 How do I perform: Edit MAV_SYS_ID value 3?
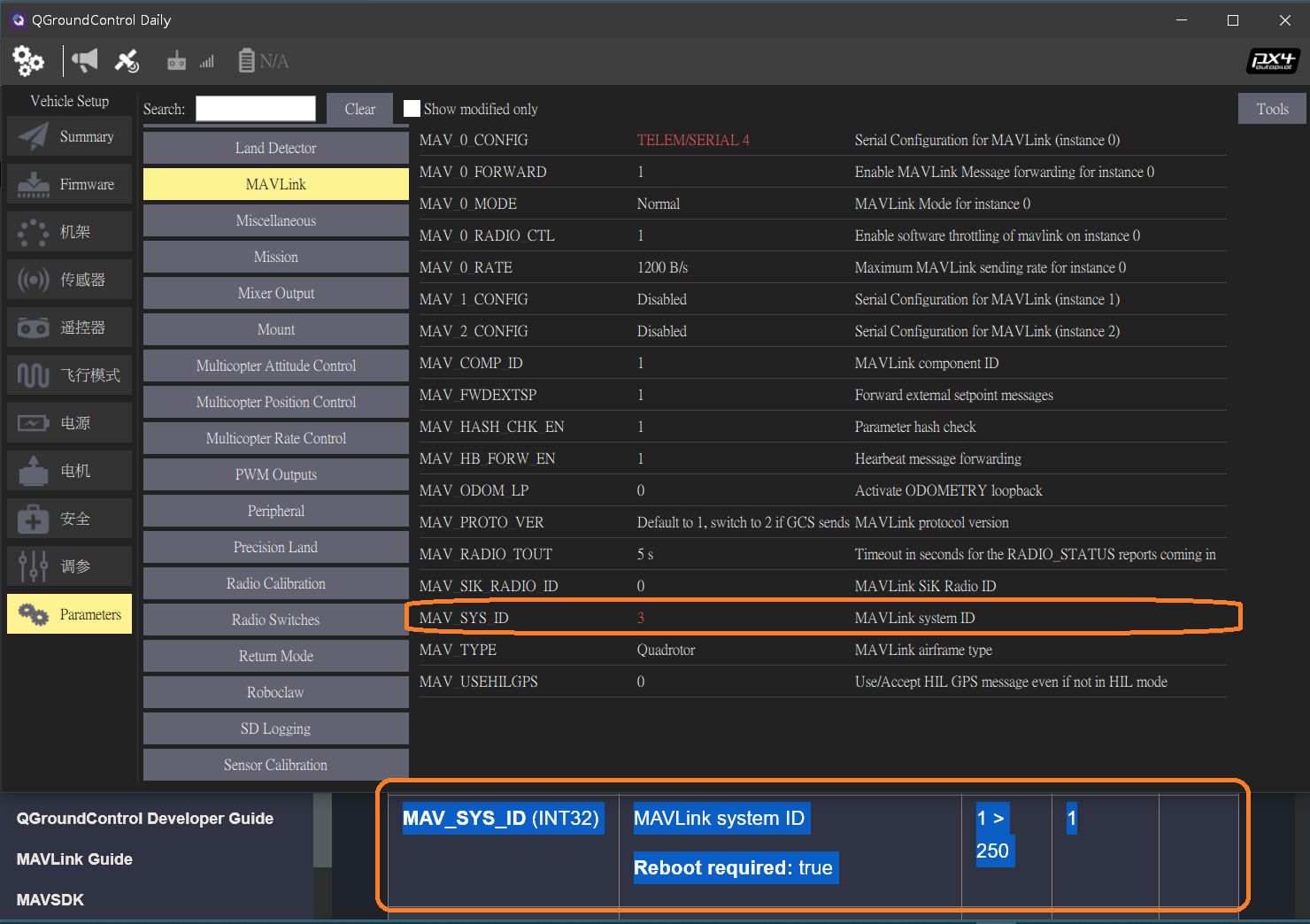(641, 618)
